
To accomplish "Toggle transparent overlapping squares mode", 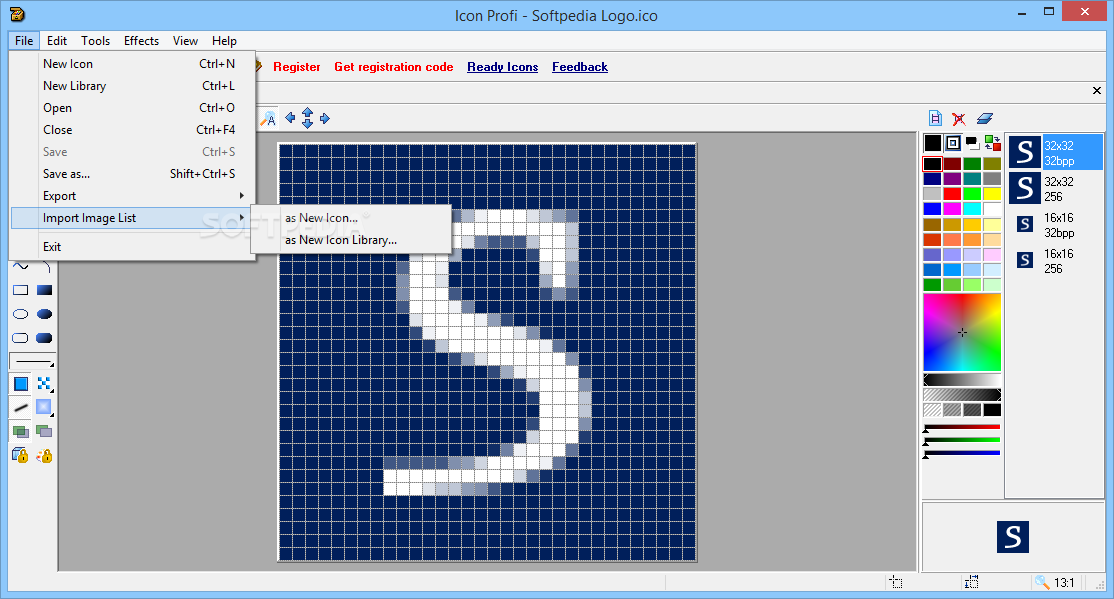I will 44,431.
